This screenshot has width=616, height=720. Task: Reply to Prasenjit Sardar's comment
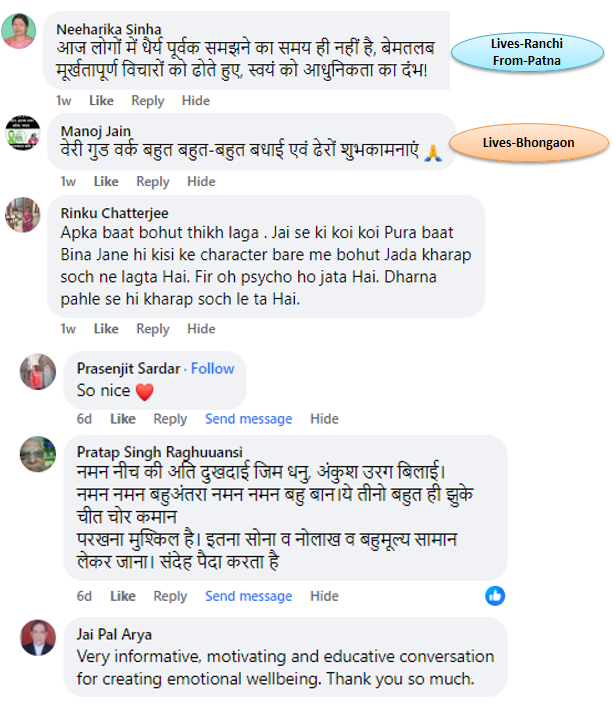click(170, 419)
